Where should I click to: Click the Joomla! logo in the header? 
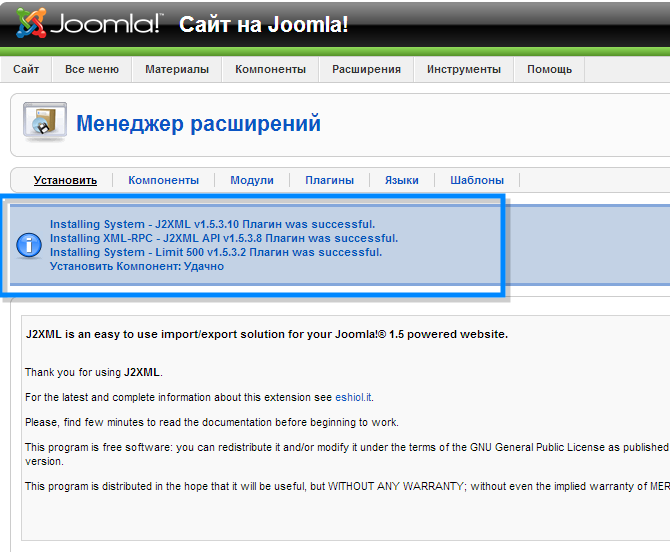(88, 23)
